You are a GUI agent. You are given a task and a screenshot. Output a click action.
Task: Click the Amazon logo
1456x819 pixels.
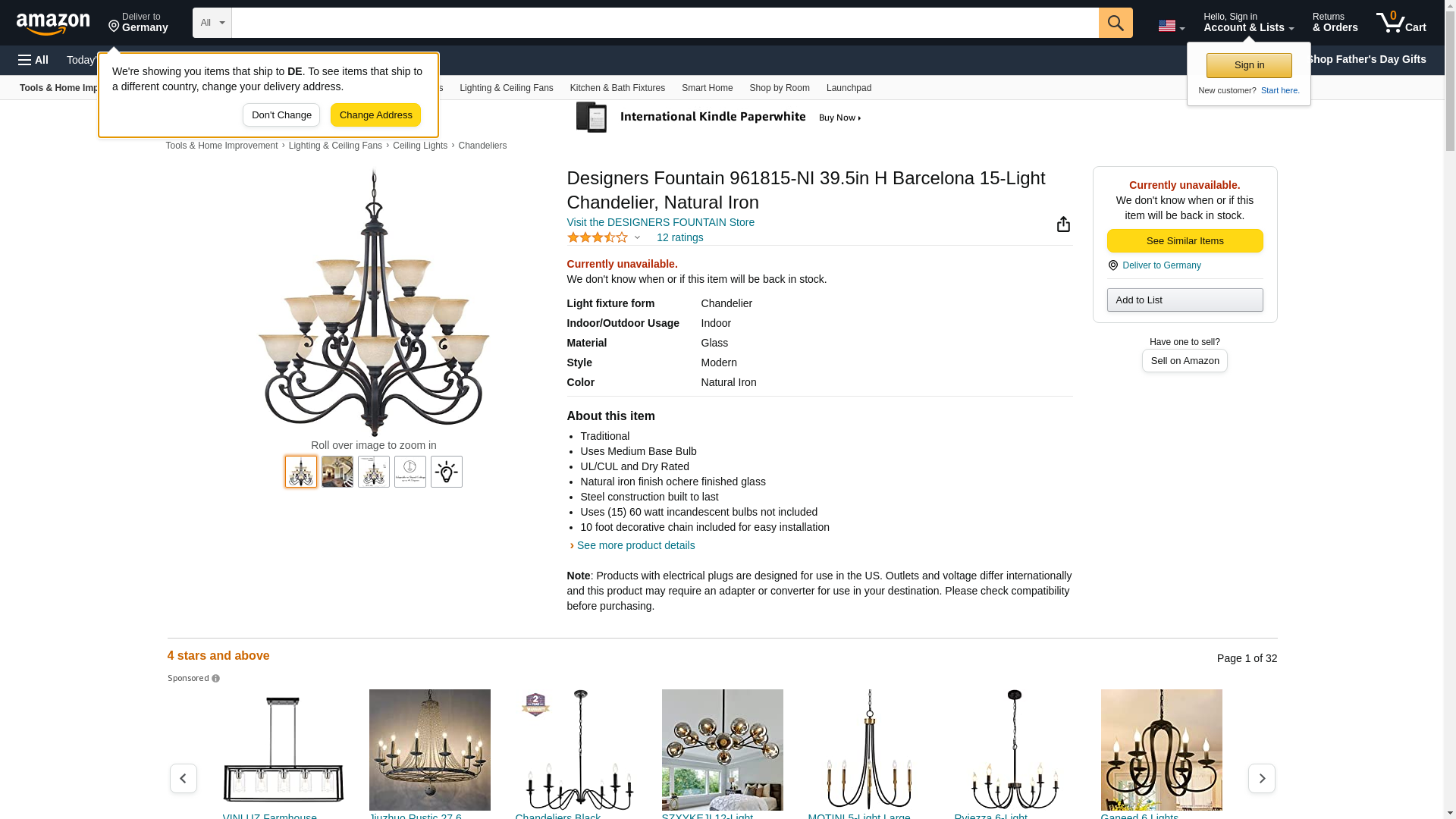pos(53,24)
